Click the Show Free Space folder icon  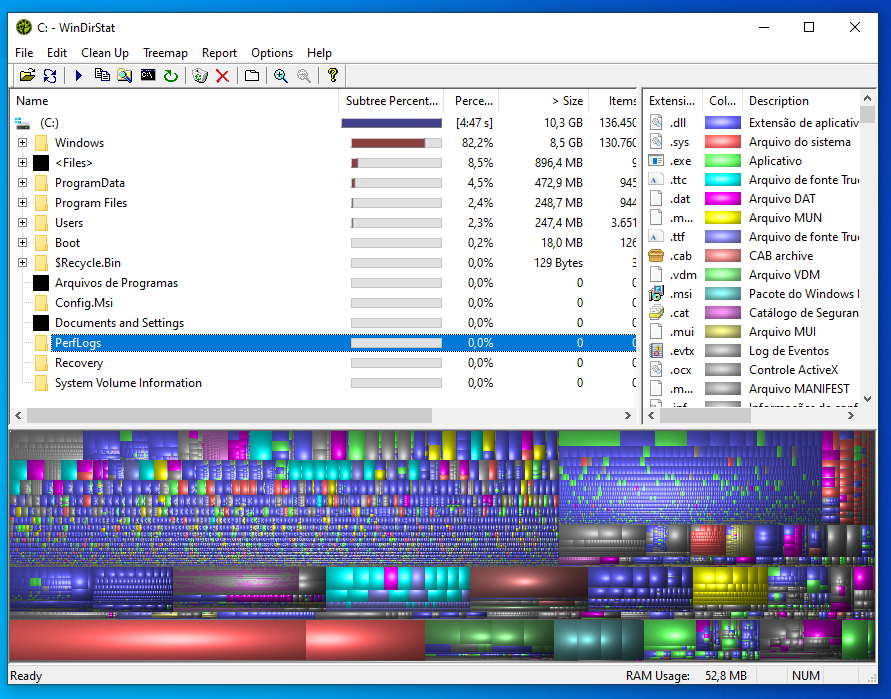coord(252,76)
